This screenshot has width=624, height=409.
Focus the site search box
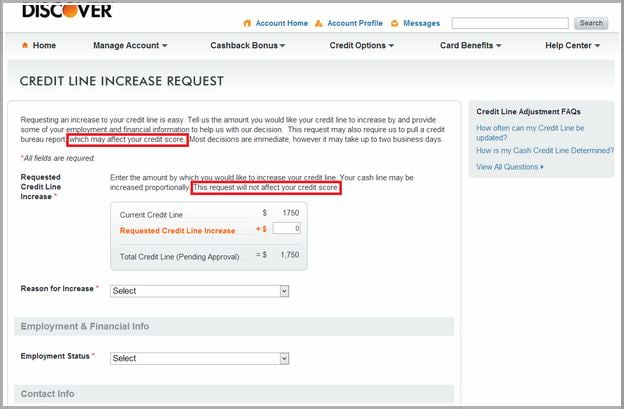pos(510,23)
